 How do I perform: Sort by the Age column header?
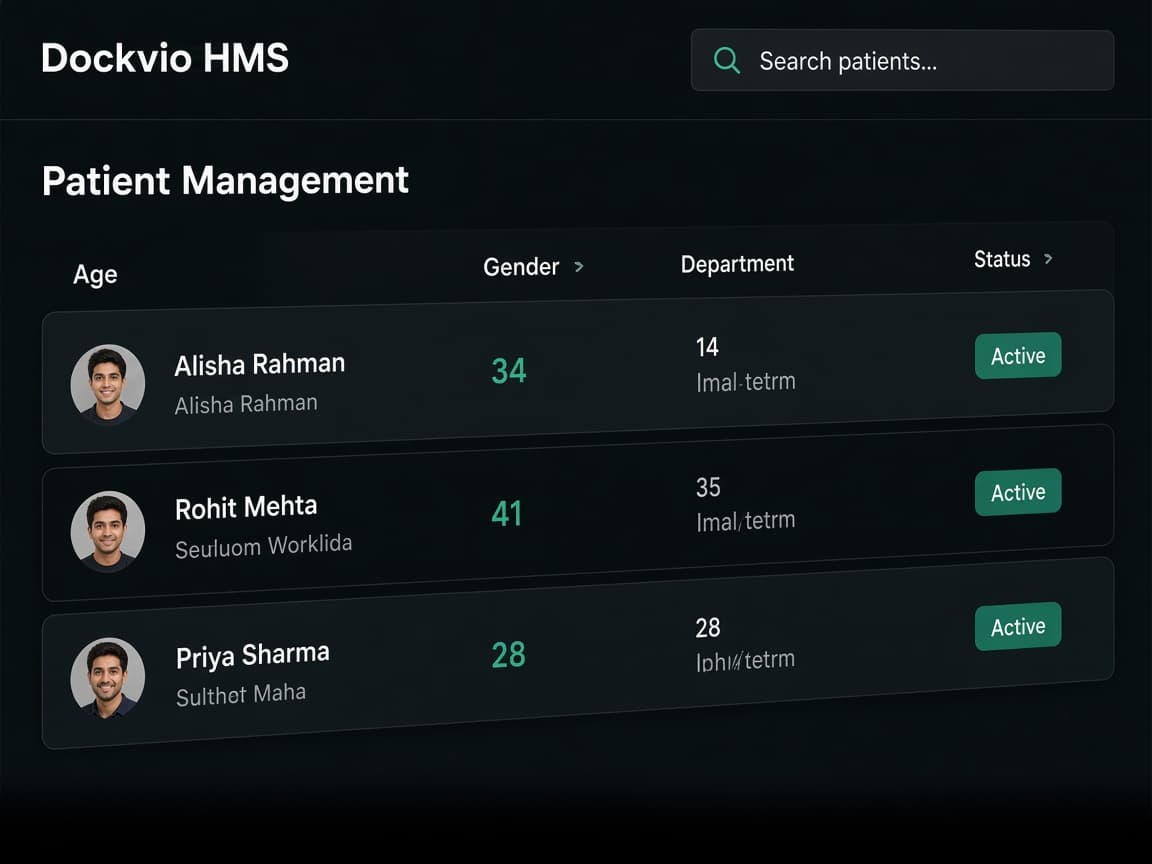(x=95, y=275)
